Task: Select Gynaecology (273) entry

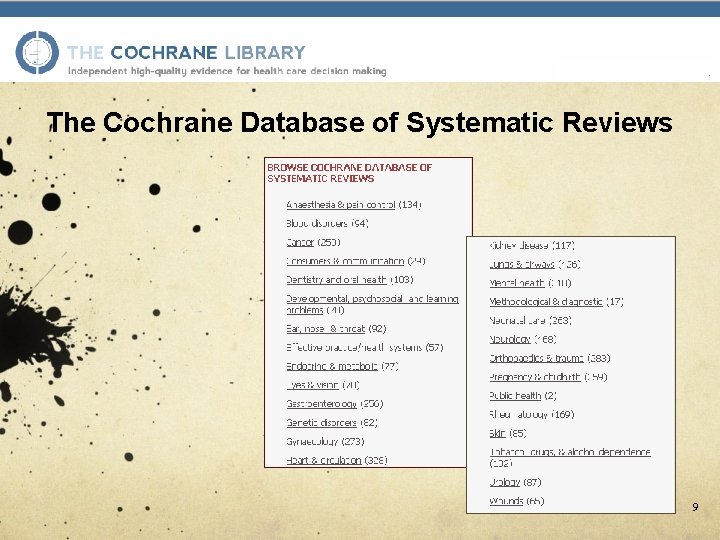Action: pyautogui.click(x=325, y=442)
